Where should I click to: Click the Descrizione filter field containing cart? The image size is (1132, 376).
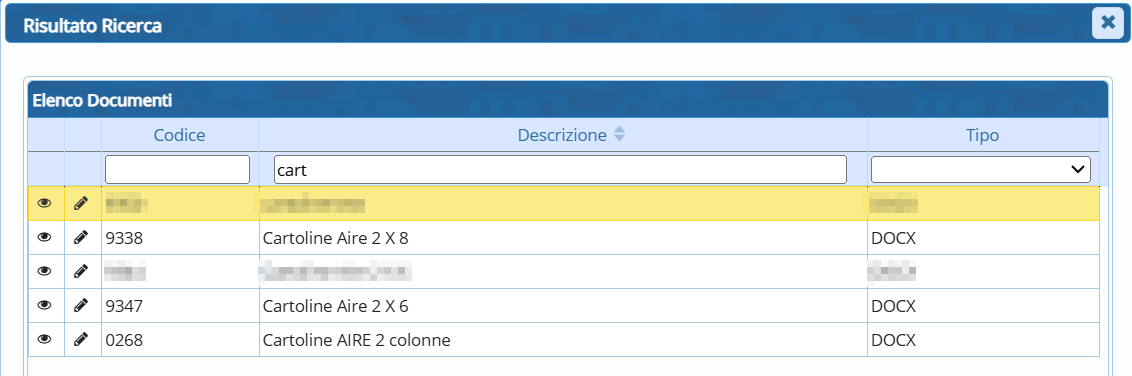[x=560, y=170]
